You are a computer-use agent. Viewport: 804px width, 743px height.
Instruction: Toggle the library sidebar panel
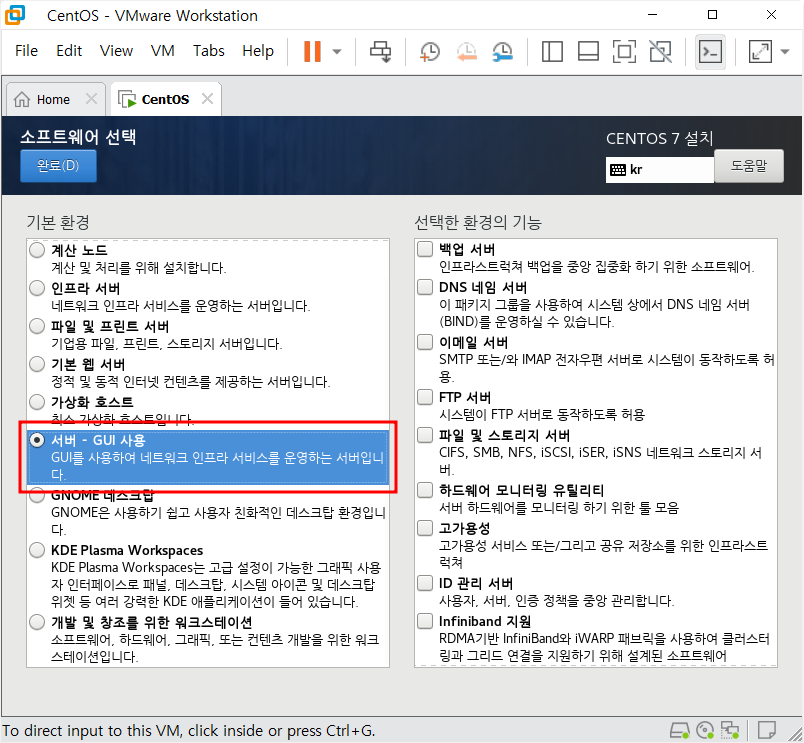[x=552, y=51]
